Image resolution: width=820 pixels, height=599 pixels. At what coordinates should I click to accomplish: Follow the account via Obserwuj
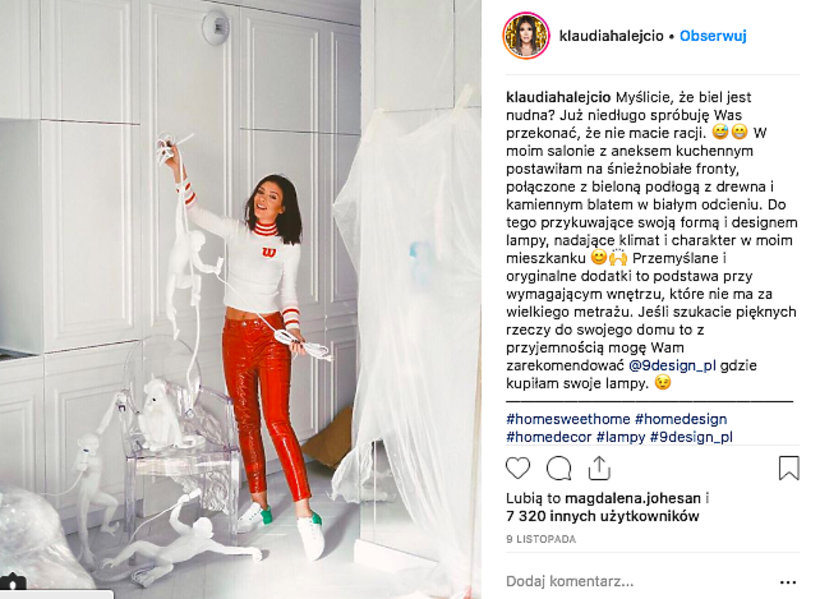click(713, 36)
